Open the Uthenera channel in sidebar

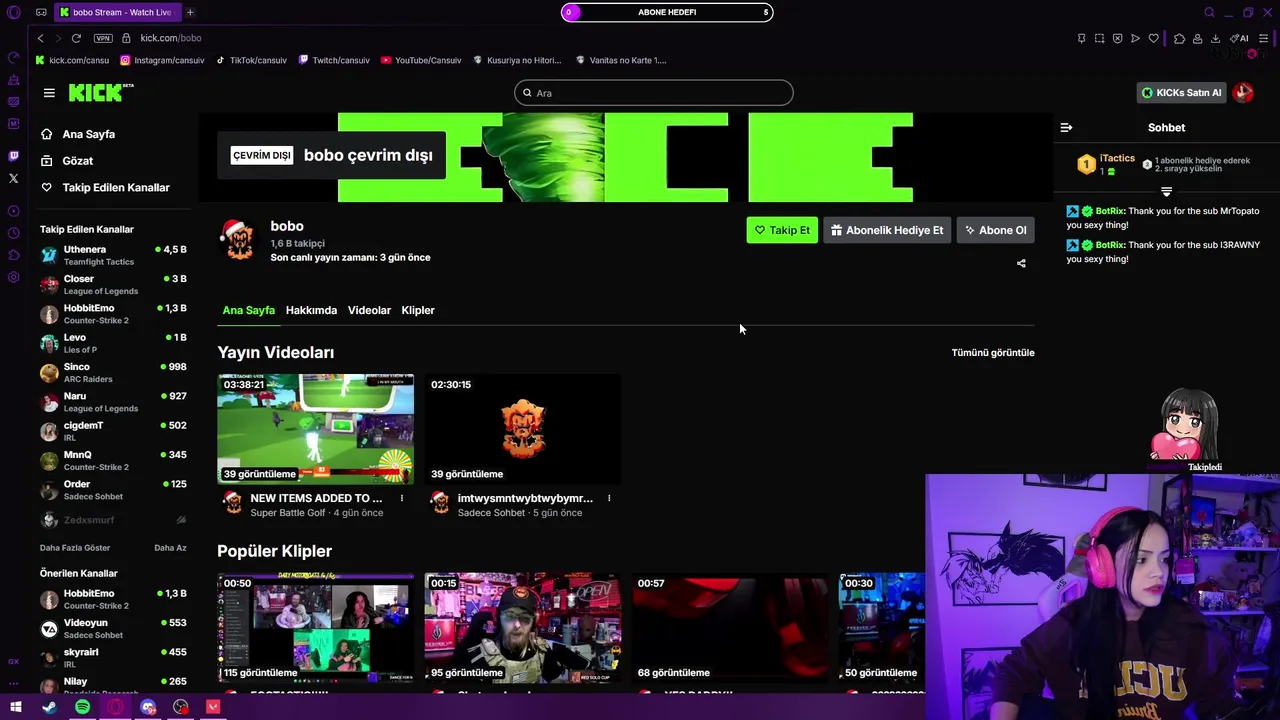pyautogui.click(x=113, y=255)
